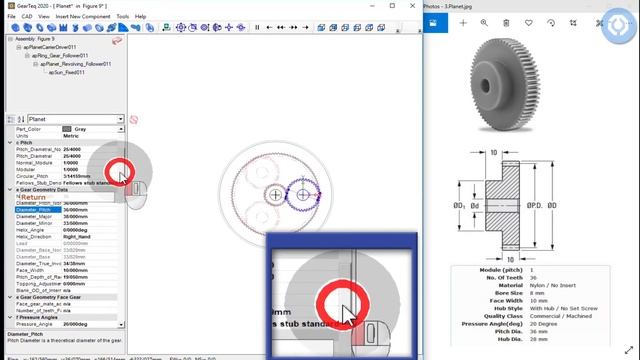Collapse the 'f Pressure Angles' section
Viewport: 640px width, 360px height.
pos(10,317)
